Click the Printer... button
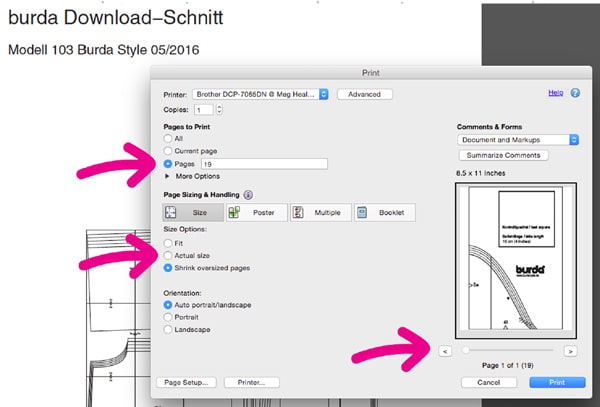 251,383
